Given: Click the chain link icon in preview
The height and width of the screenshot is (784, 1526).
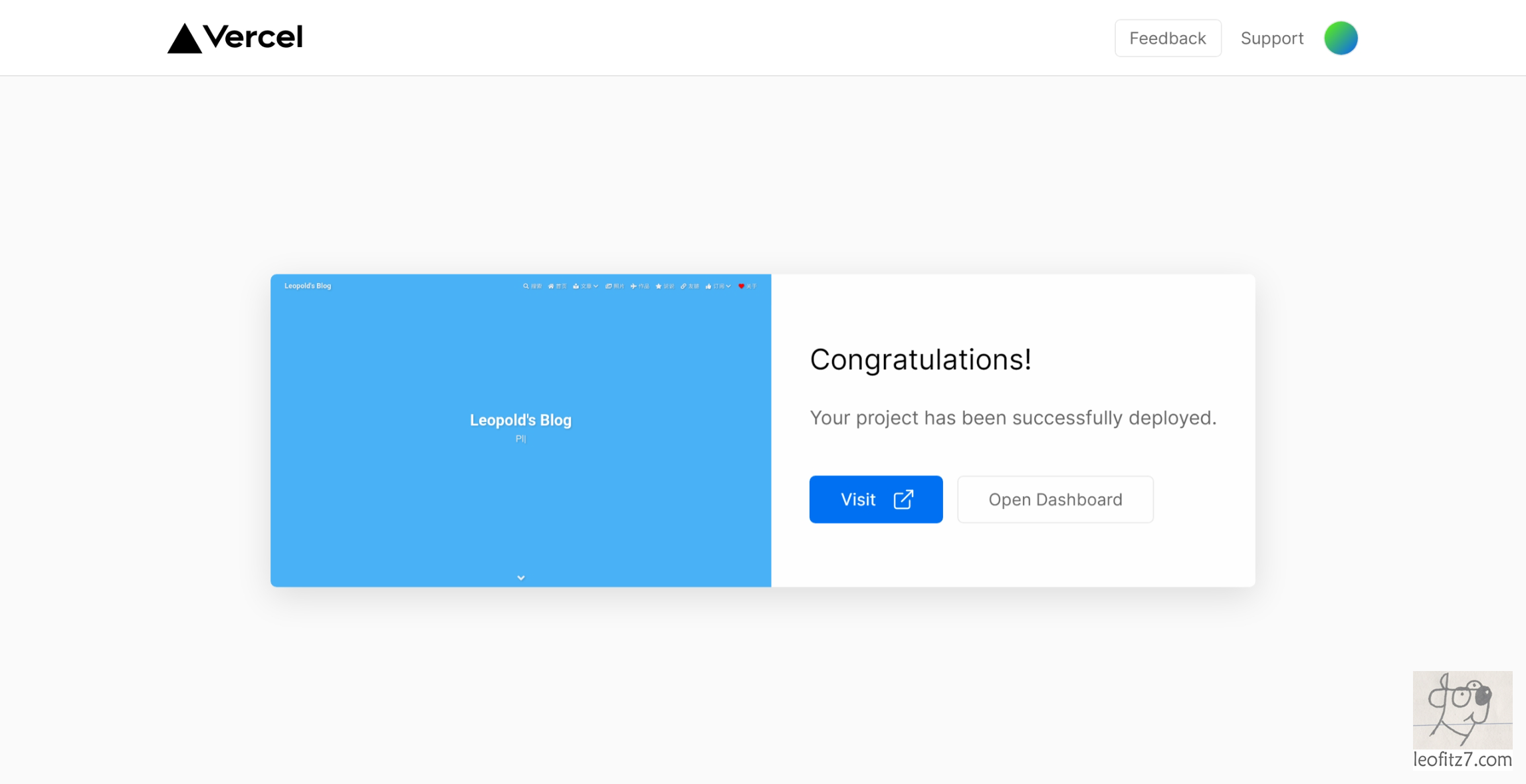Looking at the screenshot, I should (683, 286).
